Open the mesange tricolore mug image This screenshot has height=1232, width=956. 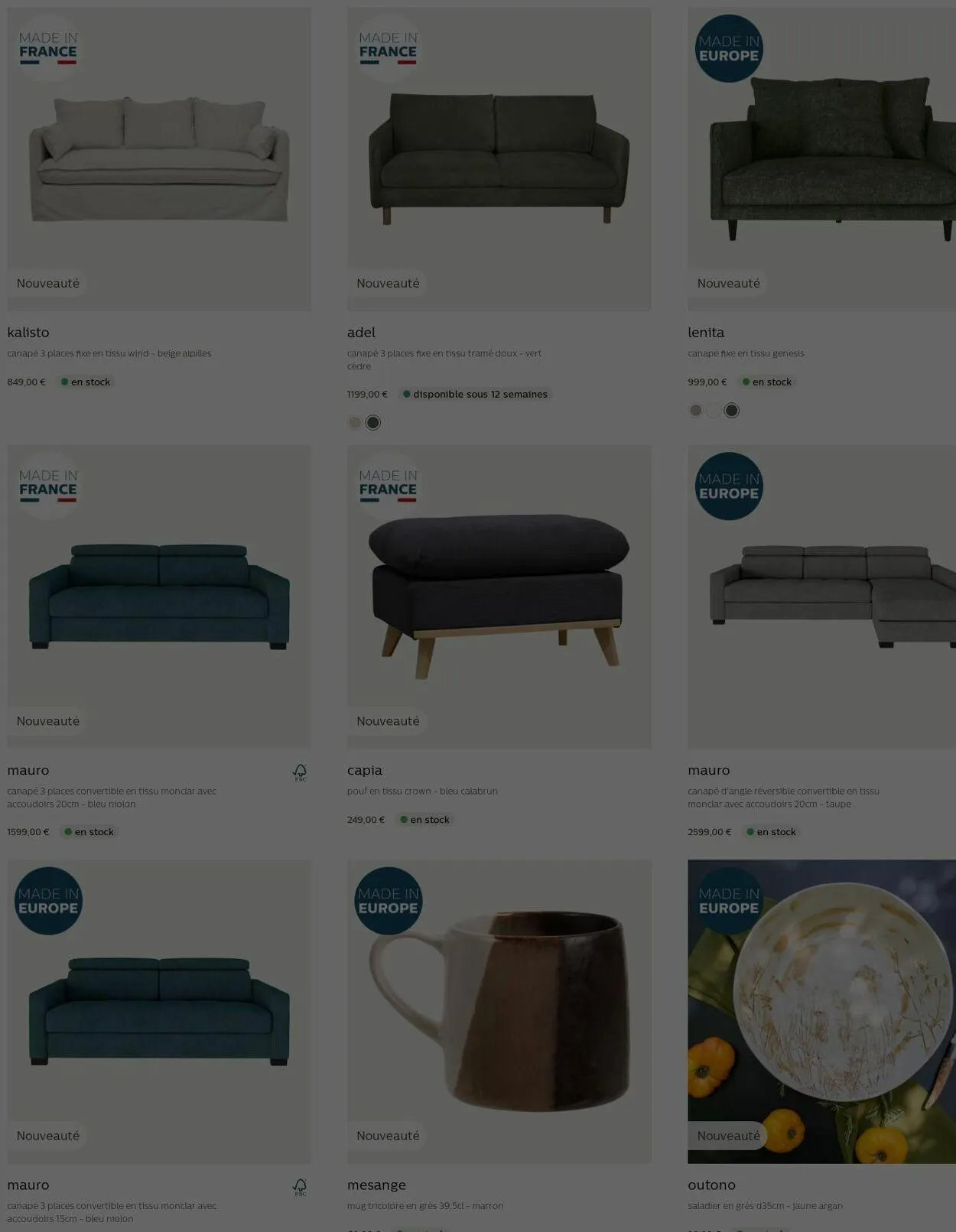pos(499,1011)
